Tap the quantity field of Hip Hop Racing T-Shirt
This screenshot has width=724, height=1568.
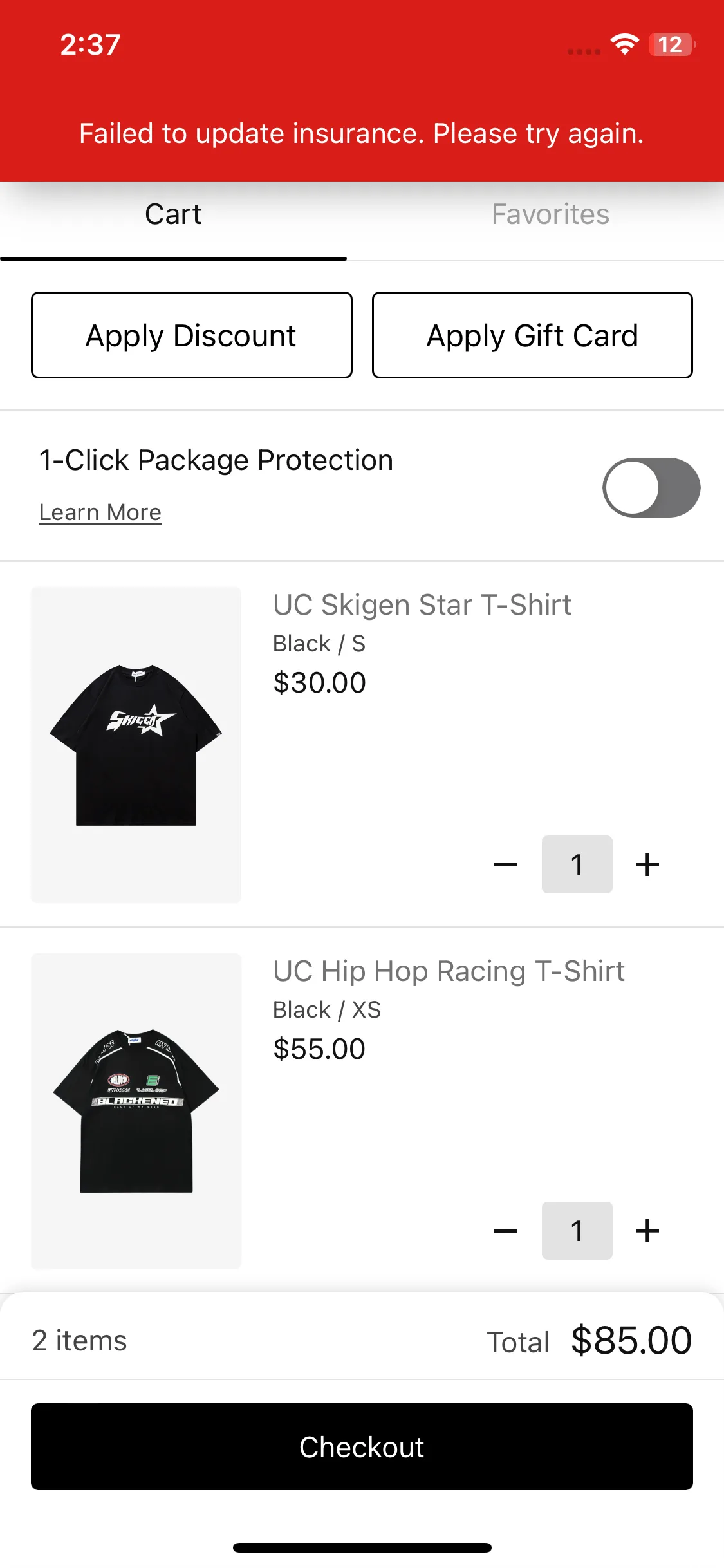(577, 1231)
